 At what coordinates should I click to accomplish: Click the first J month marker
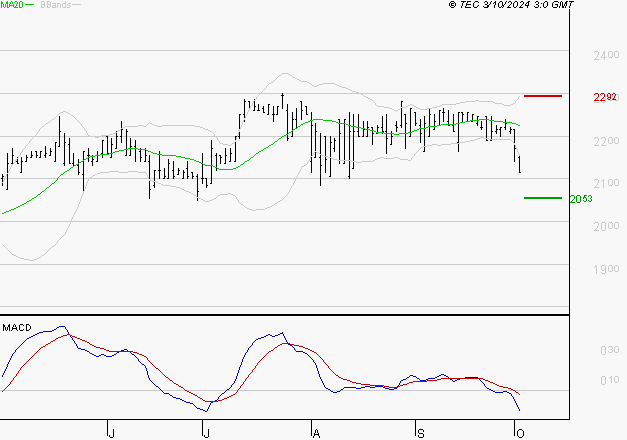(112, 434)
